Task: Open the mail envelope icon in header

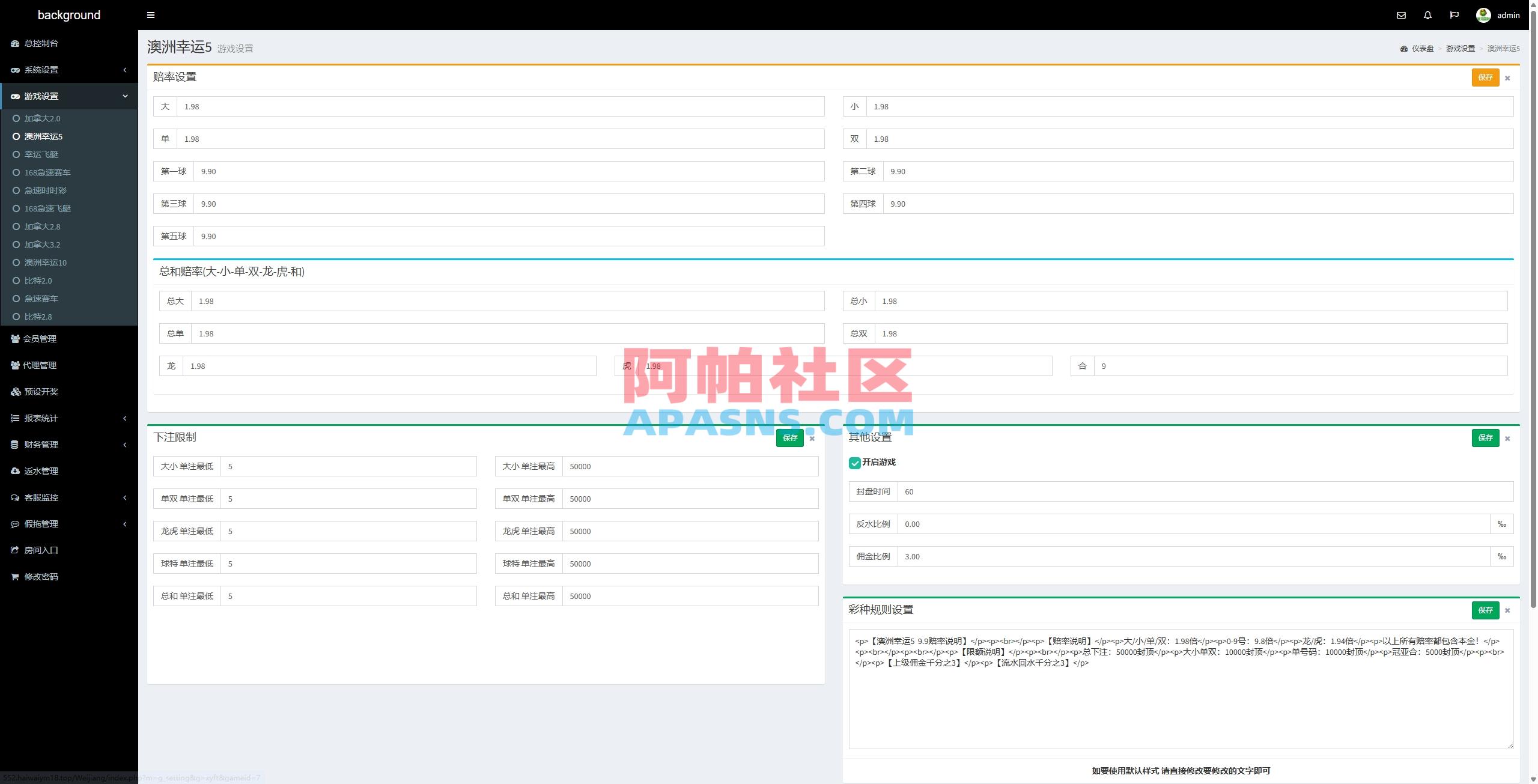Action: [1401, 15]
